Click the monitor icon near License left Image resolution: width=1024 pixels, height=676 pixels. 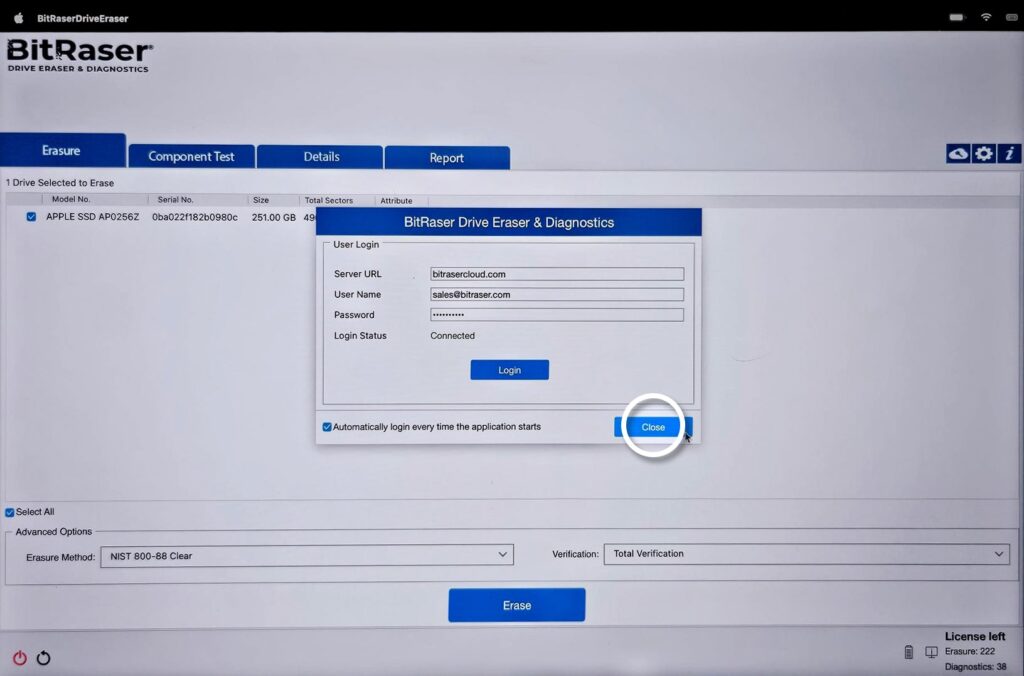[931, 652]
